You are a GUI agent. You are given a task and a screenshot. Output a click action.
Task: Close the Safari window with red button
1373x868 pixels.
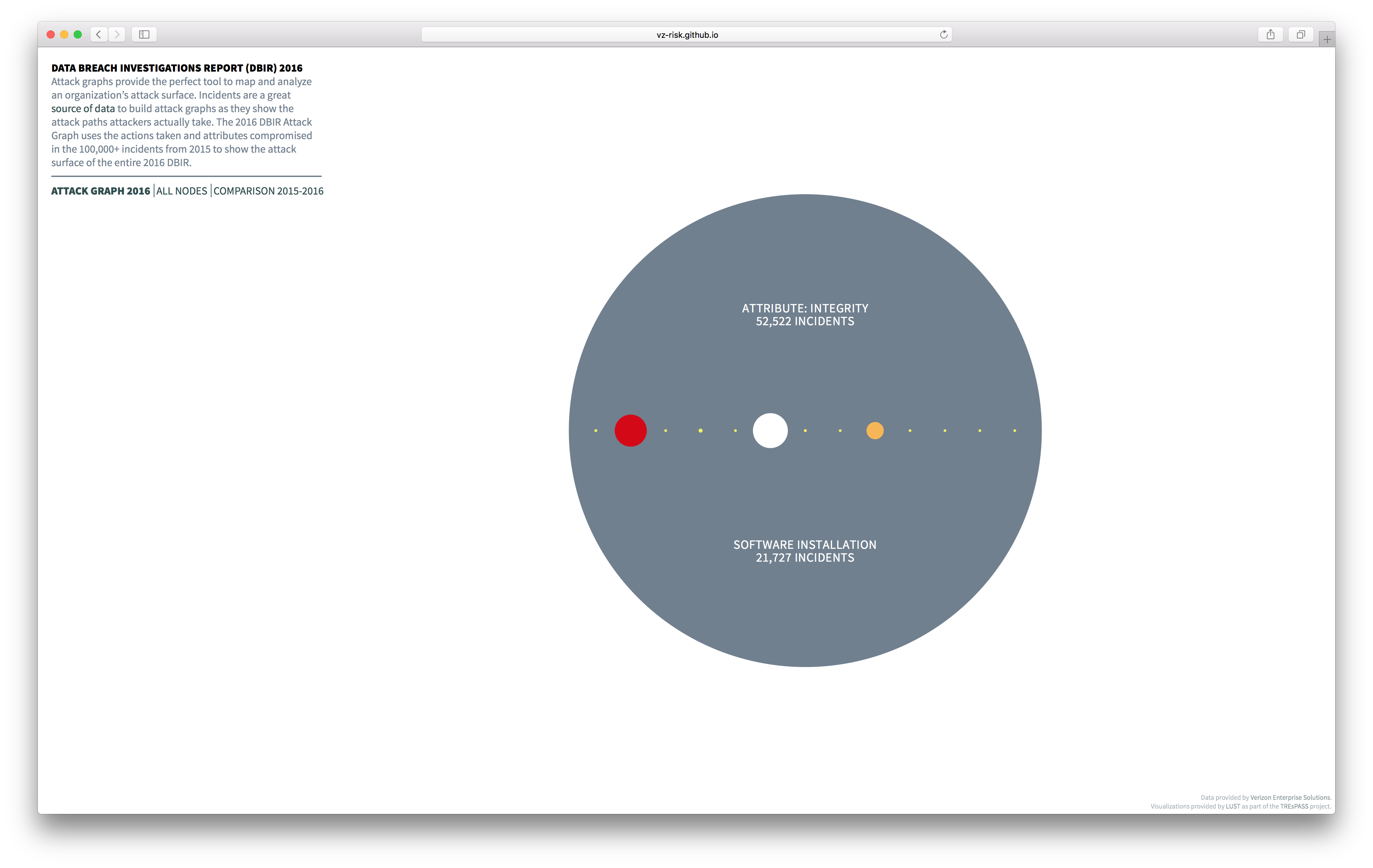click(51, 35)
